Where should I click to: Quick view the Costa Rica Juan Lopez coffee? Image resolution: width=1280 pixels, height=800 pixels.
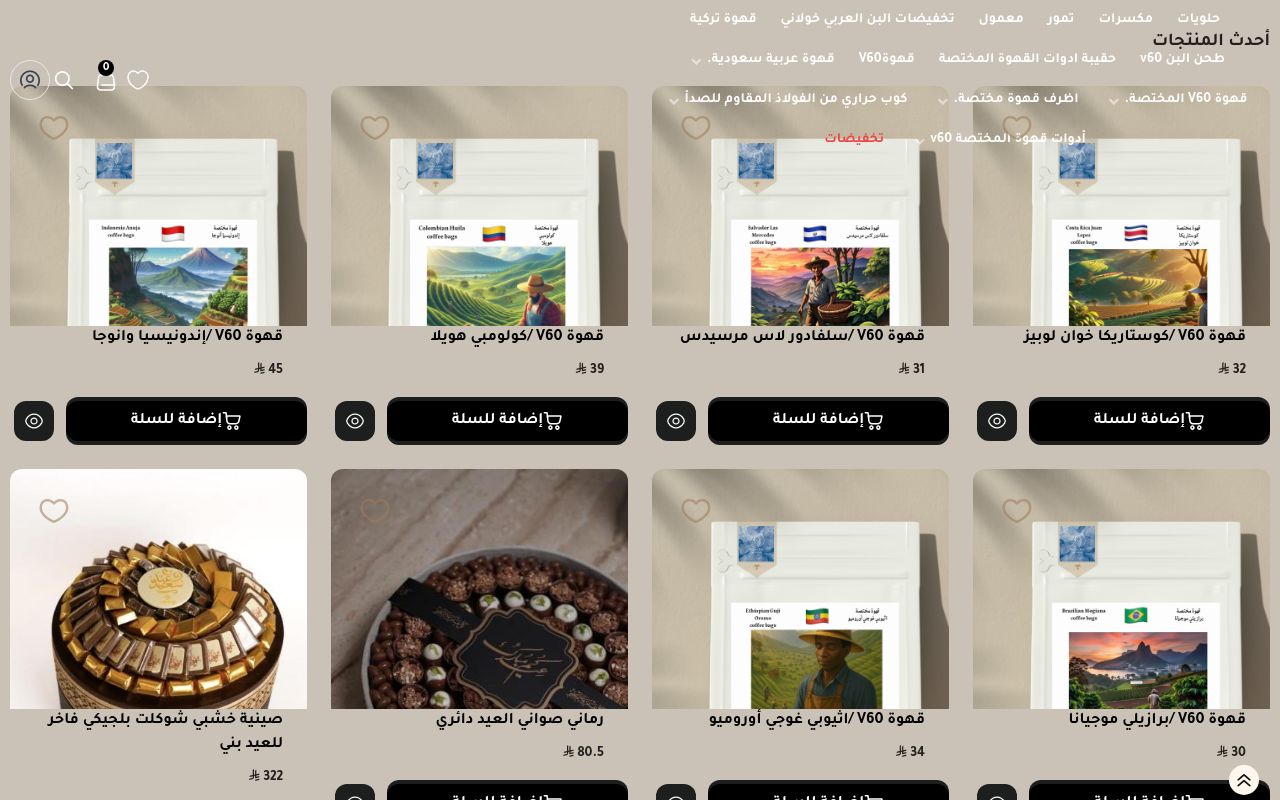click(997, 421)
